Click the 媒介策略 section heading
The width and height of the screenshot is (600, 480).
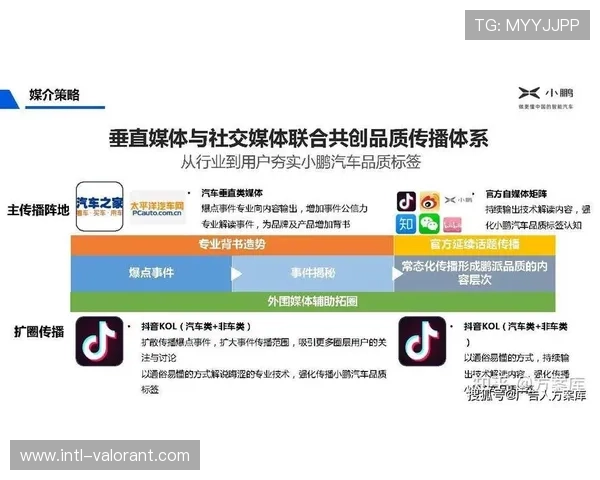[x=54, y=95]
